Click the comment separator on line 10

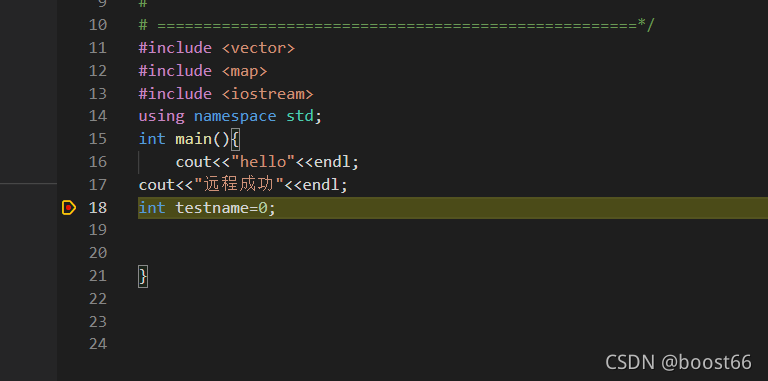(x=397, y=25)
